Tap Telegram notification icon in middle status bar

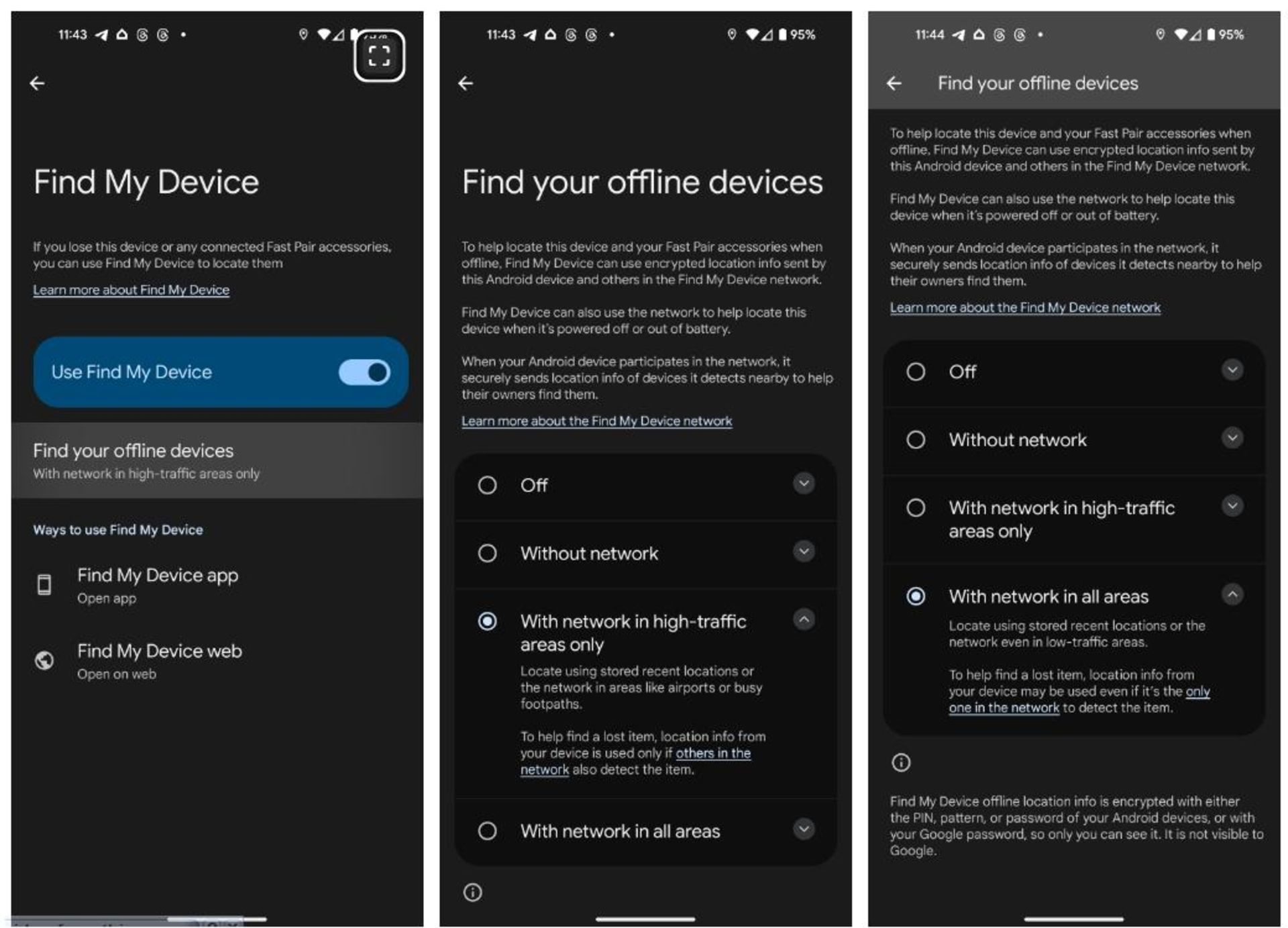(x=530, y=35)
